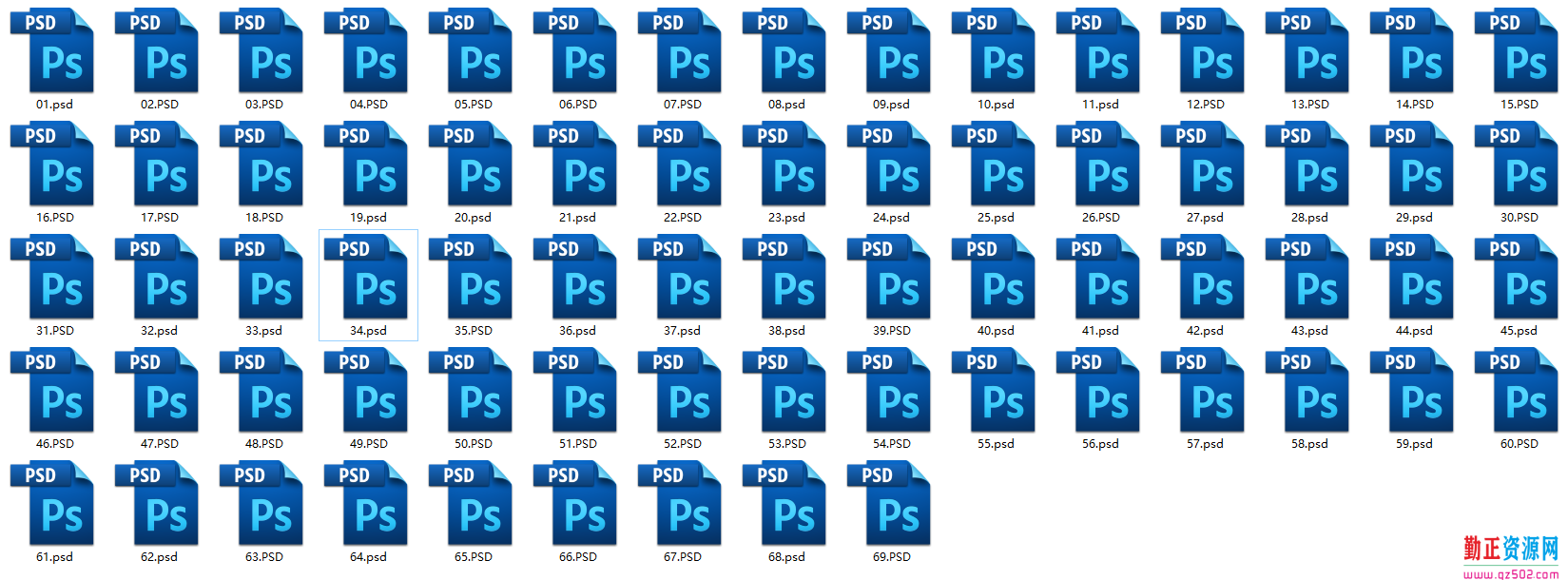Select the 61.psd file icon
Viewport: 1568px width, 580px height.
[52, 503]
